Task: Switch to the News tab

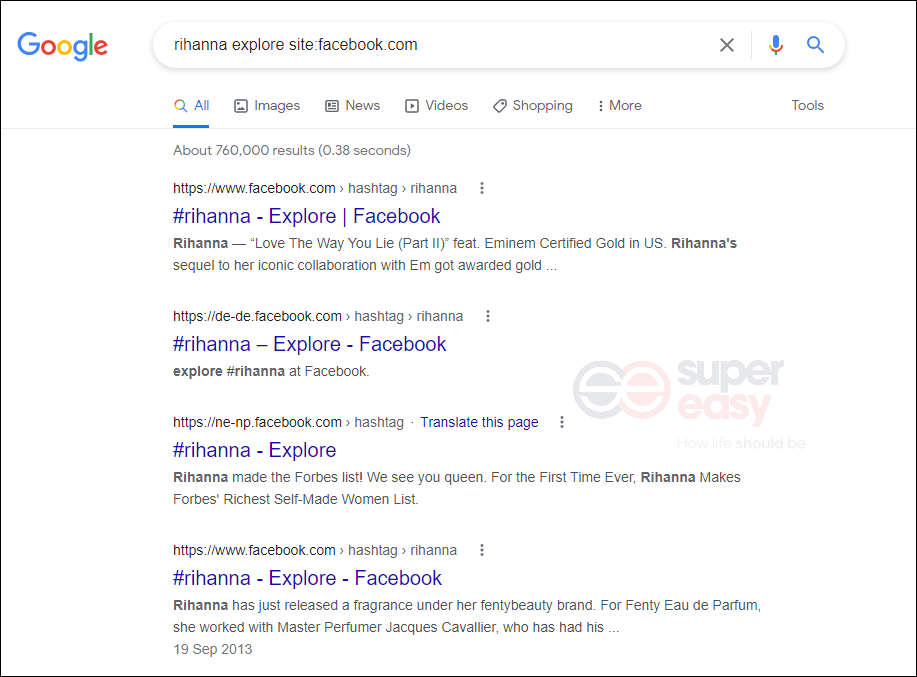Action: pos(352,106)
